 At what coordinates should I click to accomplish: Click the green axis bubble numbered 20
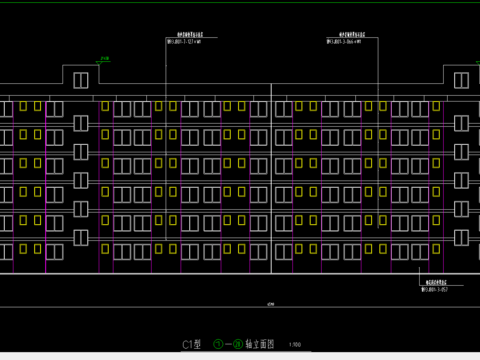[x=238, y=344]
